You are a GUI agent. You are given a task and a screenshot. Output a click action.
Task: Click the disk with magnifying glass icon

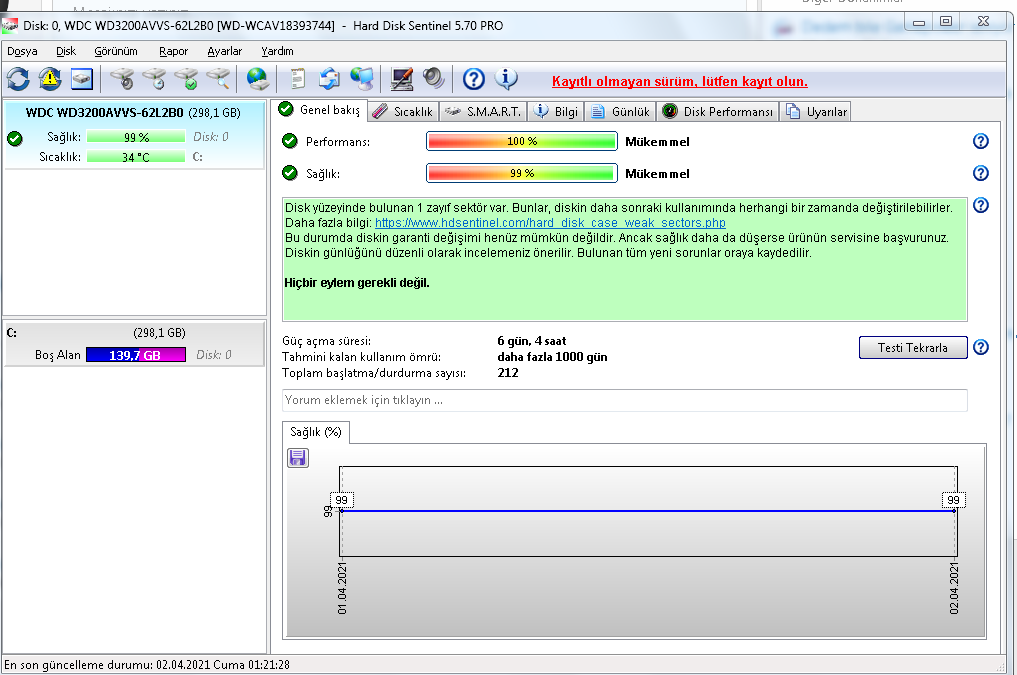[219, 80]
